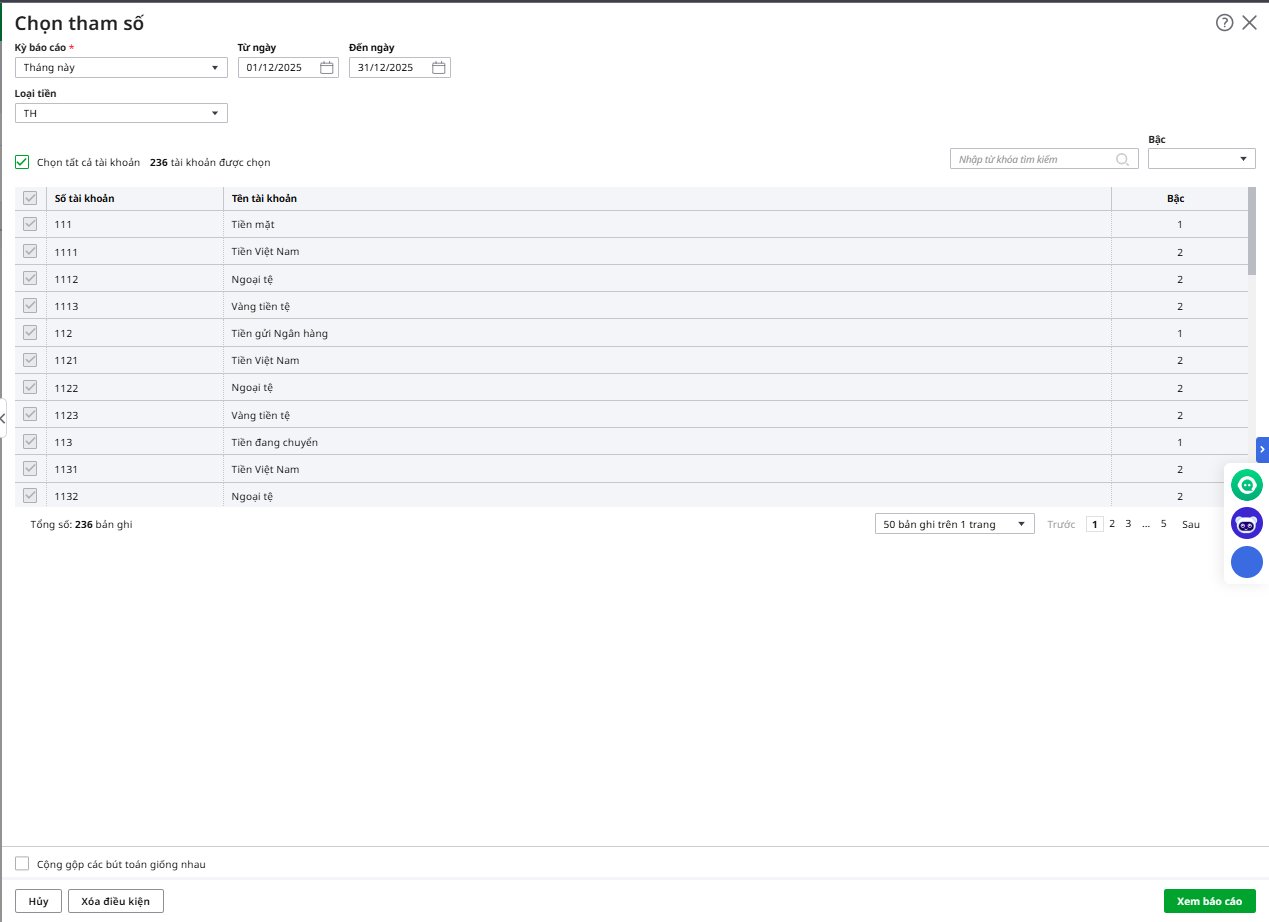Open the records per page dropdown
This screenshot has width=1269, height=922.
[954, 524]
